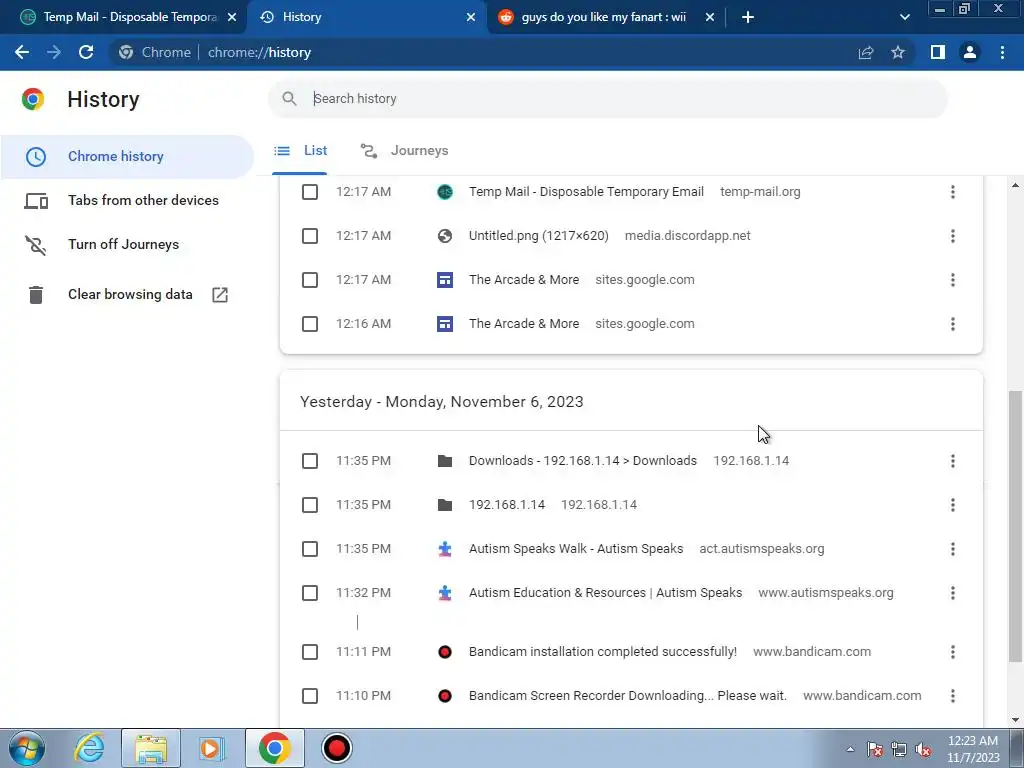This screenshot has width=1024, height=768.
Task: Click the Temp Mail favicon in history list
Action: [445, 192]
